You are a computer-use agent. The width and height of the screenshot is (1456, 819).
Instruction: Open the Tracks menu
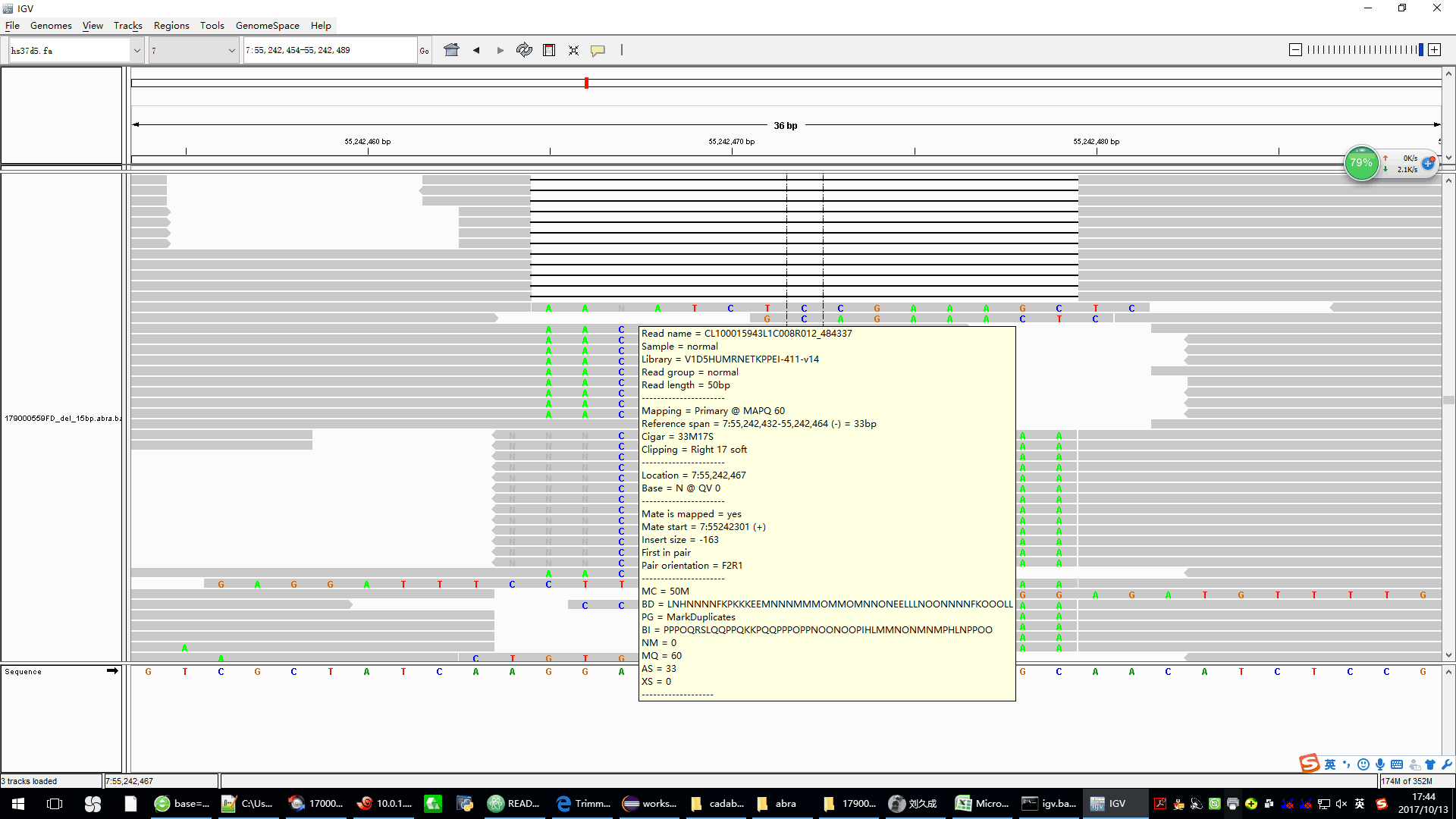point(127,25)
